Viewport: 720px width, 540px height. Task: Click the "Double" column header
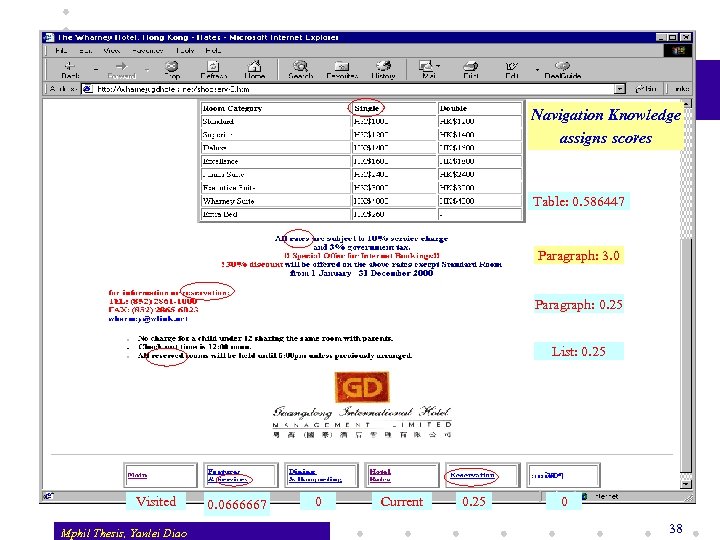(453, 108)
